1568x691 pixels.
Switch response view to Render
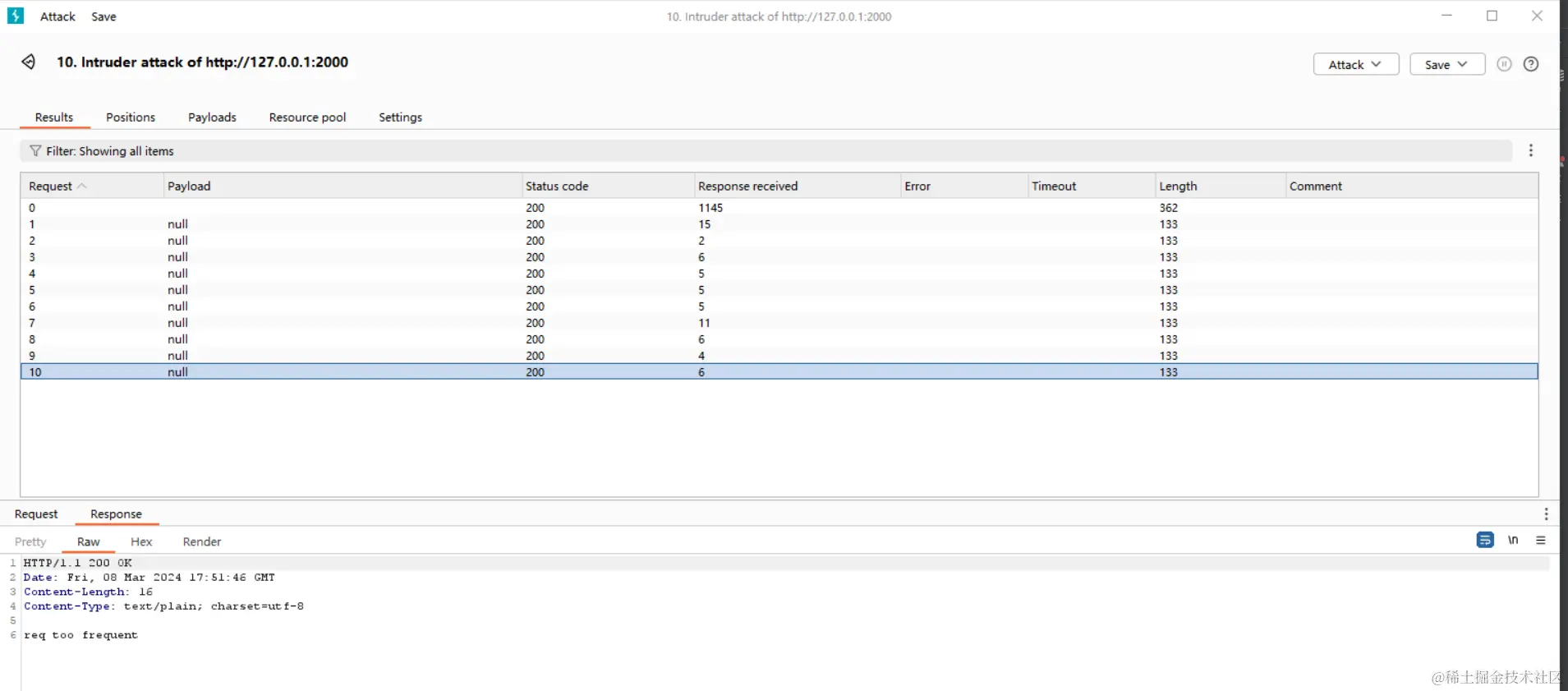pos(202,542)
